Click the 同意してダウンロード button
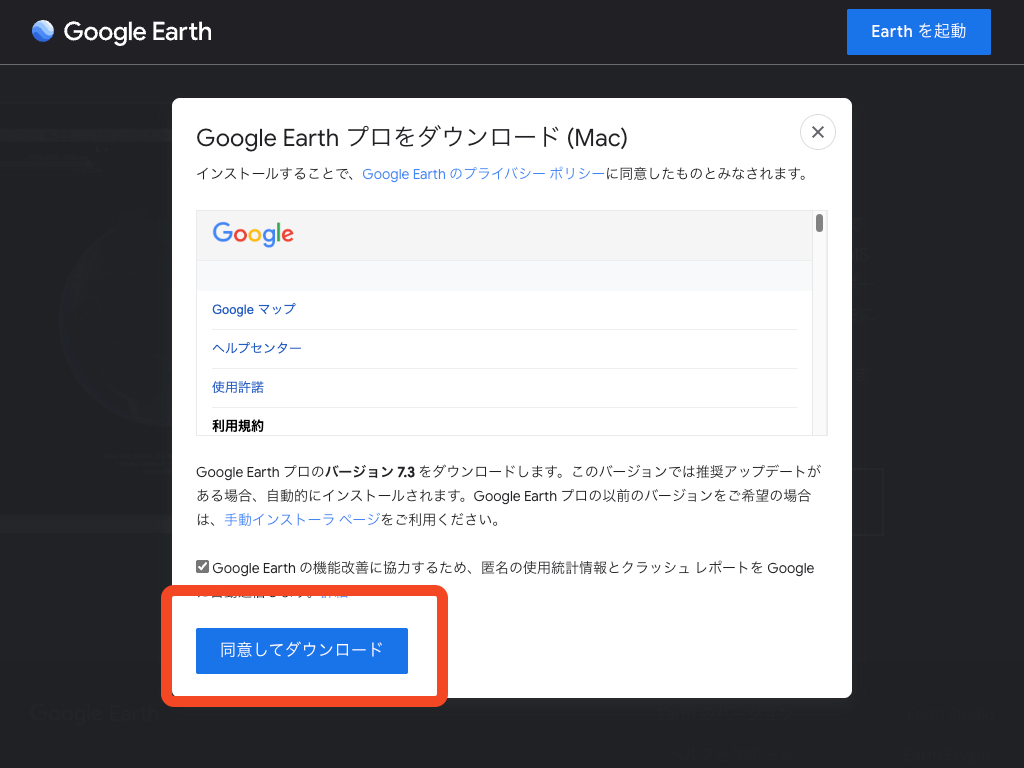The height and width of the screenshot is (768, 1024). coord(301,651)
